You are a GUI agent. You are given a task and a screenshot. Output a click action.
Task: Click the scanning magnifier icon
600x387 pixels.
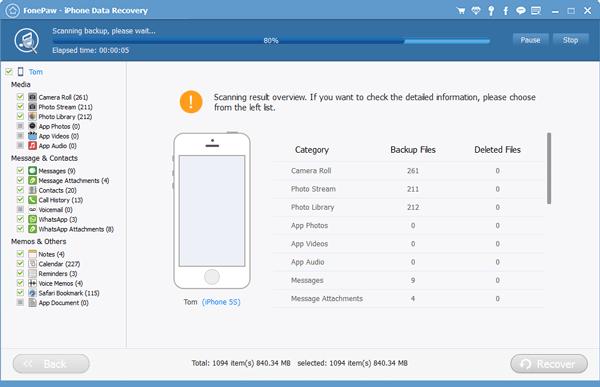coord(27,41)
